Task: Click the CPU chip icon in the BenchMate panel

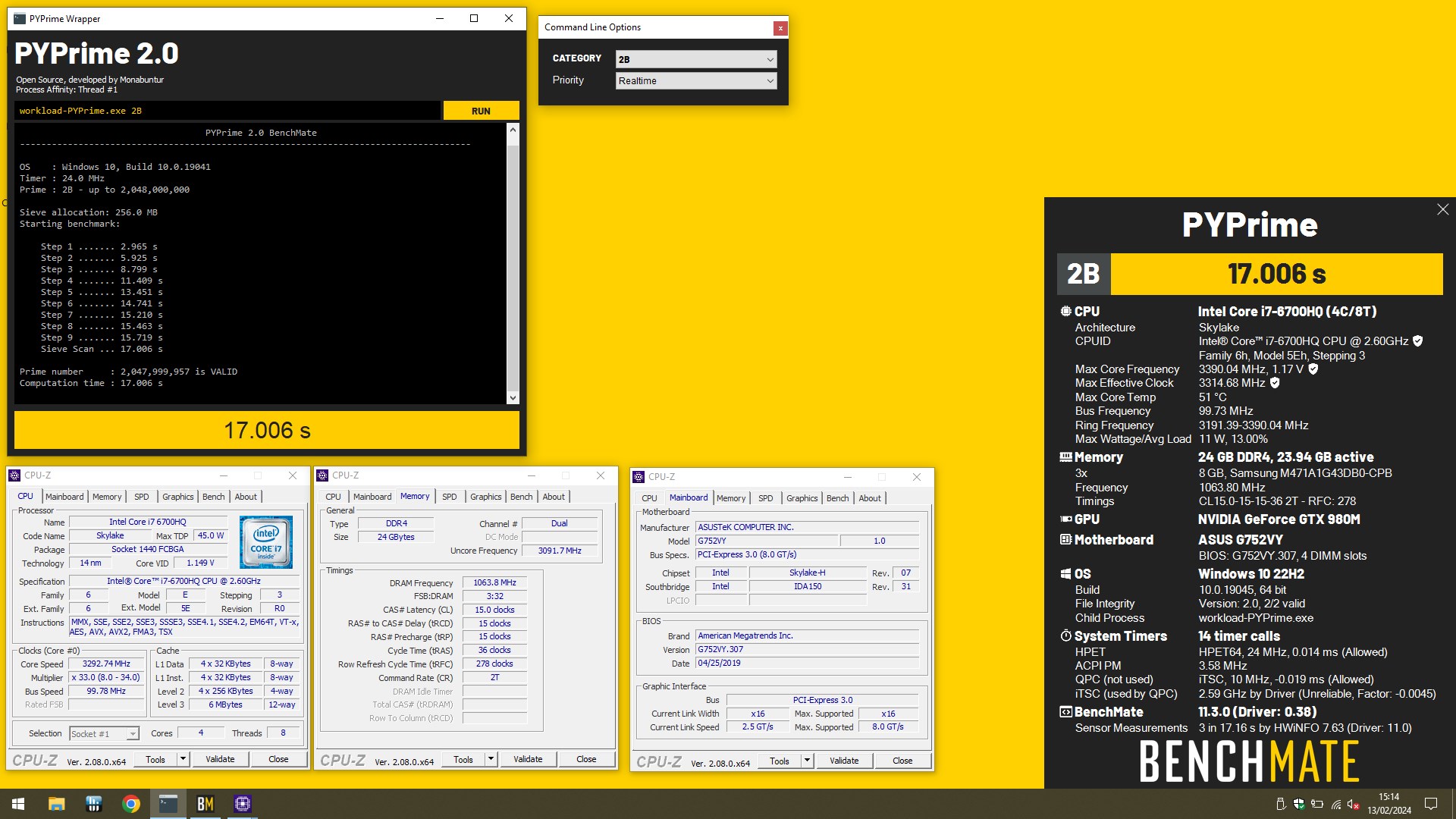Action: [x=1065, y=311]
